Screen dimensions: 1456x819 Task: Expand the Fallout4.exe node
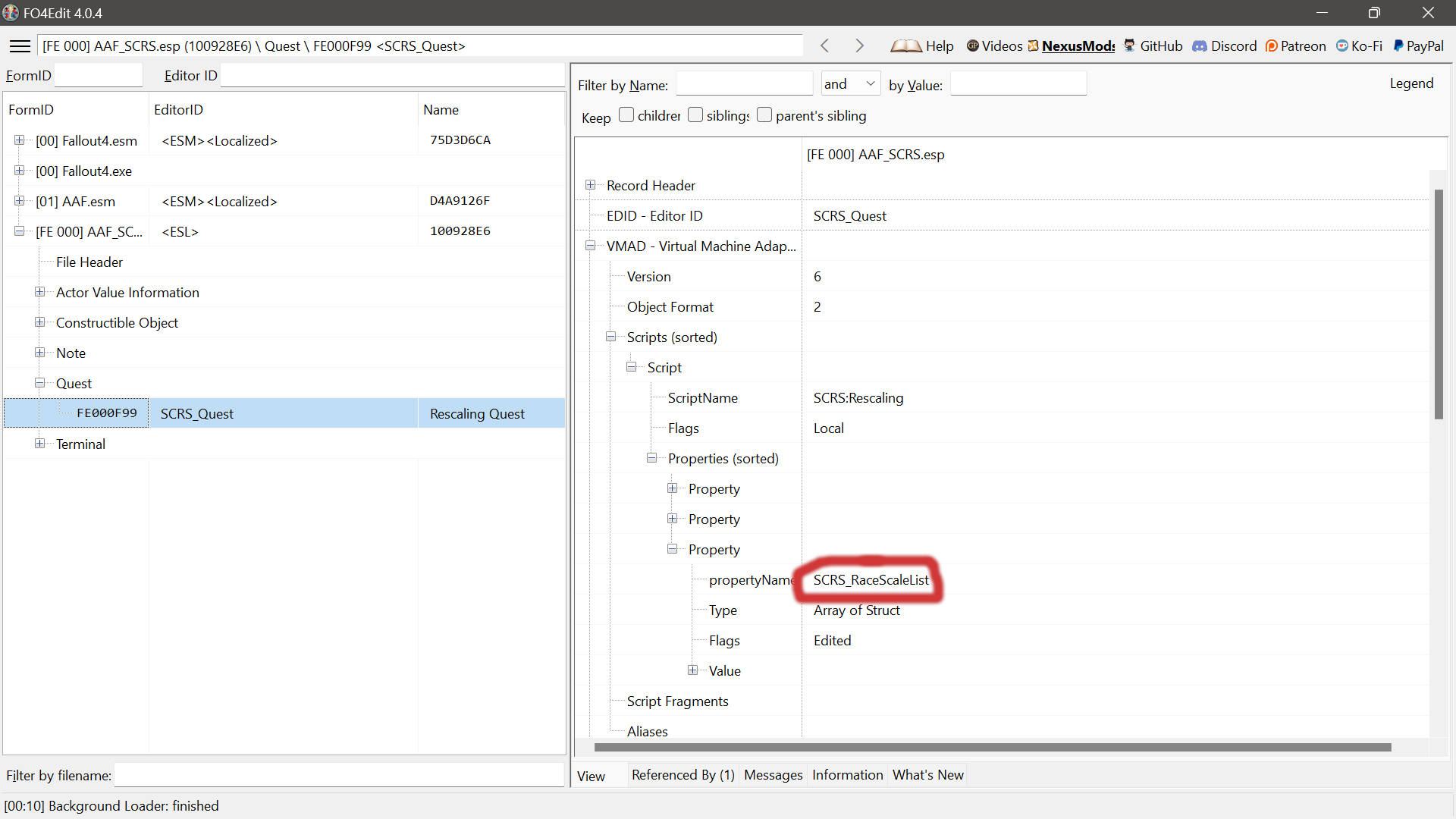click(x=20, y=171)
